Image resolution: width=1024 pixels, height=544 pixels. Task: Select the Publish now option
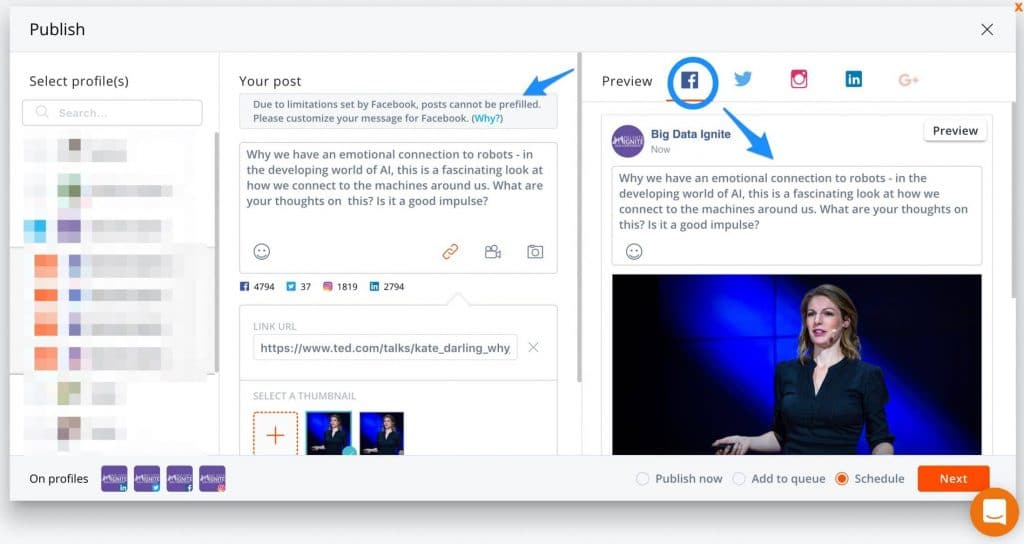tap(643, 479)
